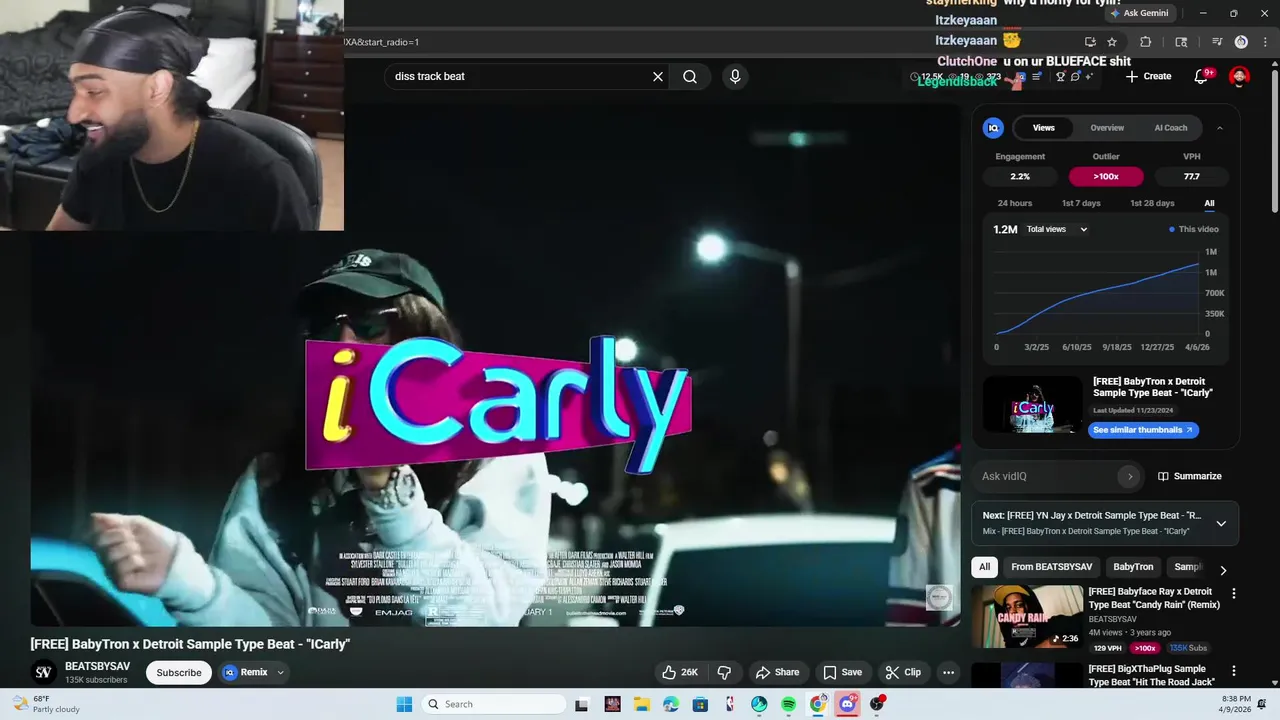Open options for Hit The Road Jack video
1280x720 pixels.
click(x=1233, y=671)
